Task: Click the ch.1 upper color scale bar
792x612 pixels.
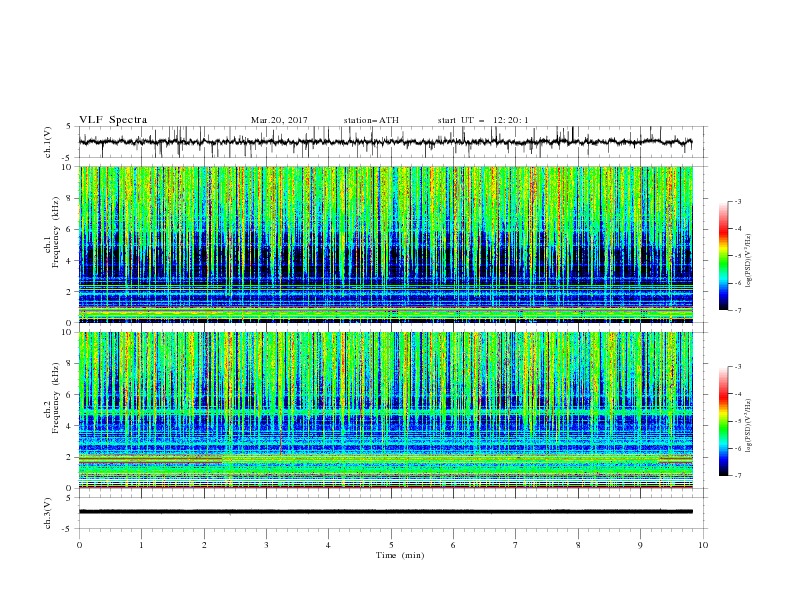Action: tap(723, 256)
